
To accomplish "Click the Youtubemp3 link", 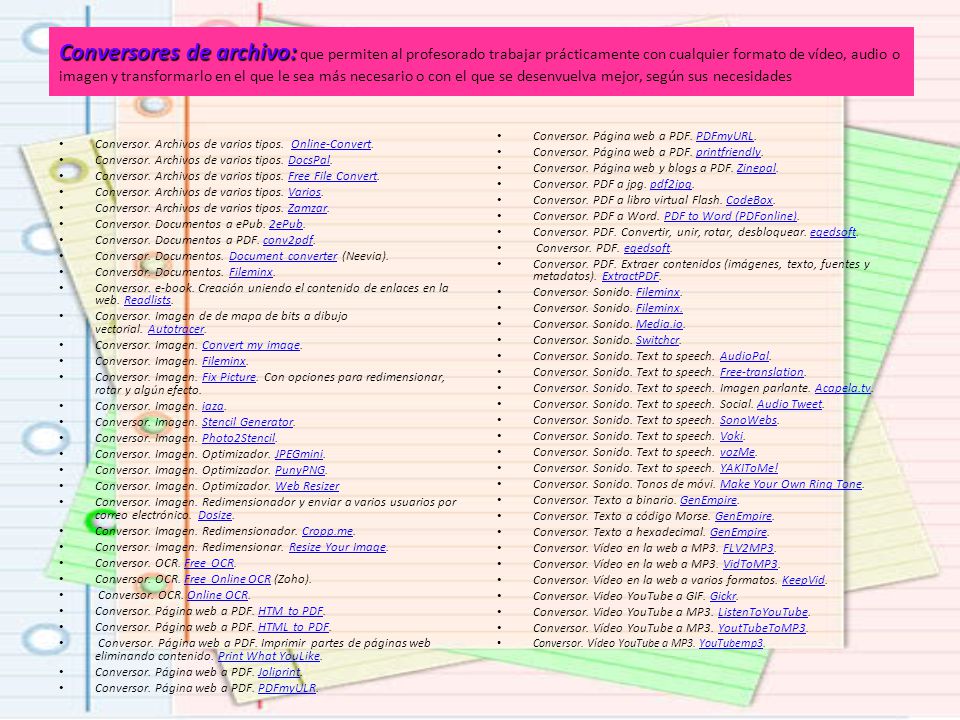I will coord(731,643).
